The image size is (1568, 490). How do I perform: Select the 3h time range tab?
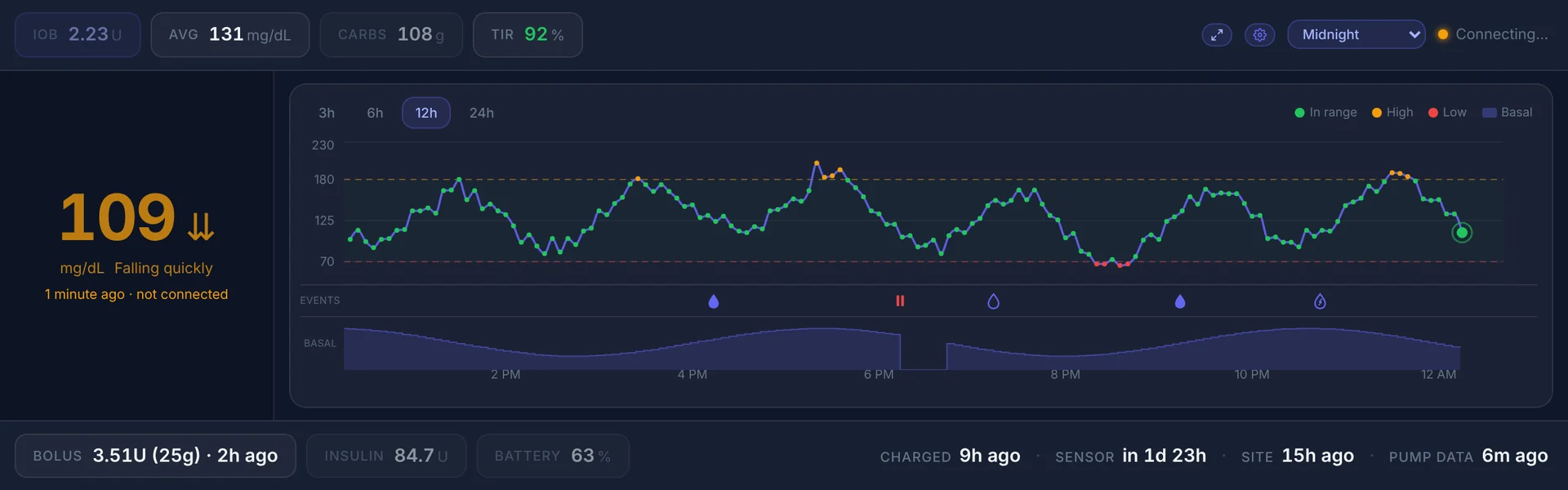pyautogui.click(x=327, y=113)
